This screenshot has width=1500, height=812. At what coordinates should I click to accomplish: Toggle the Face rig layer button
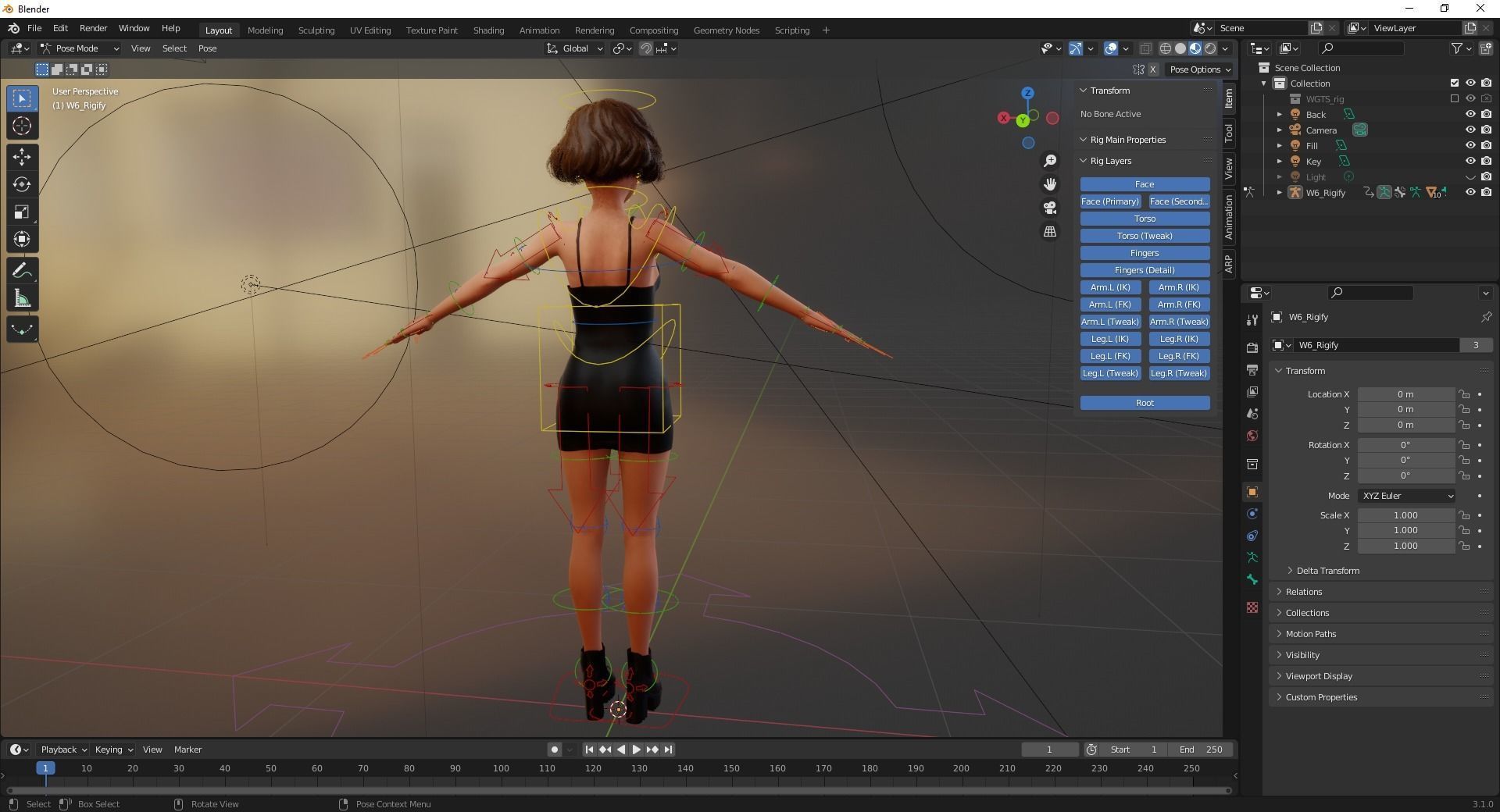[1145, 184]
